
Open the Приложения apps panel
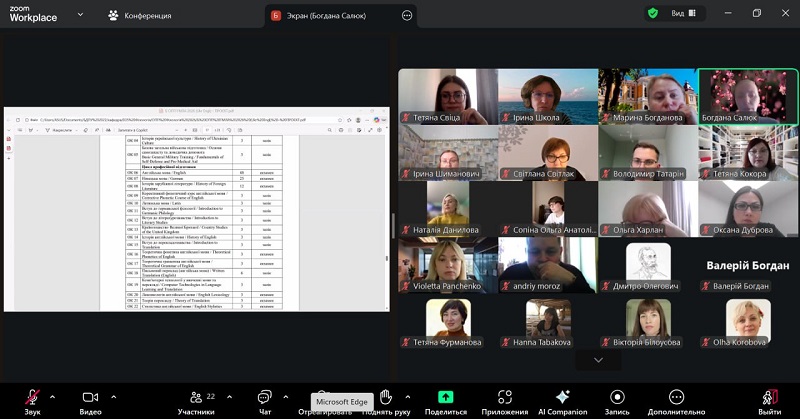coord(504,401)
